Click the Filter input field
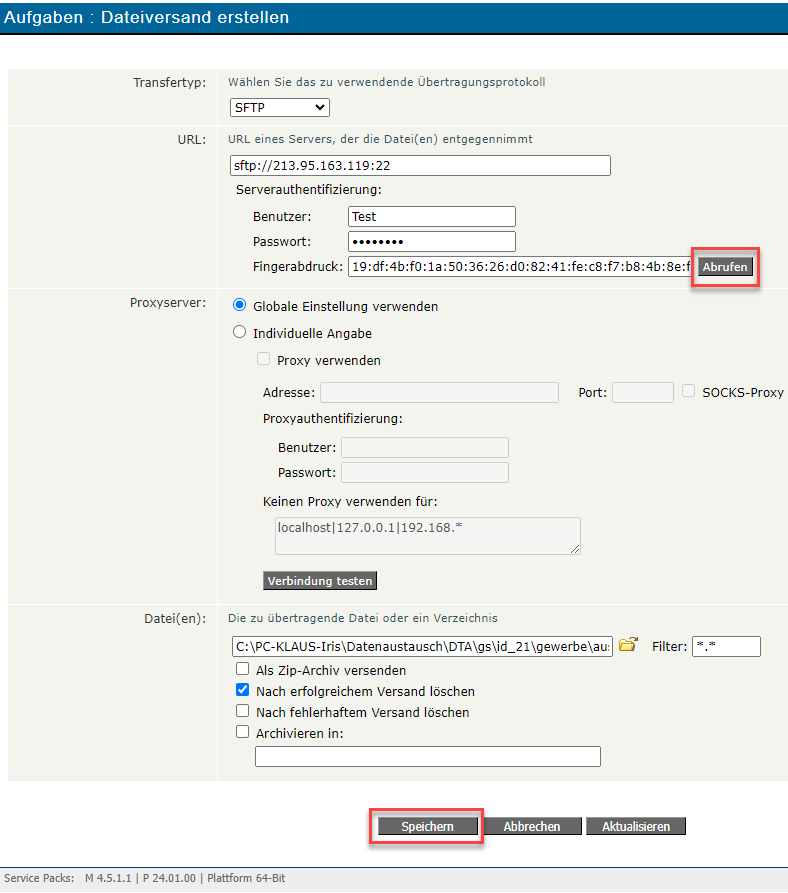Image resolution: width=788 pixels, height=893 pixels. [726, 647]
